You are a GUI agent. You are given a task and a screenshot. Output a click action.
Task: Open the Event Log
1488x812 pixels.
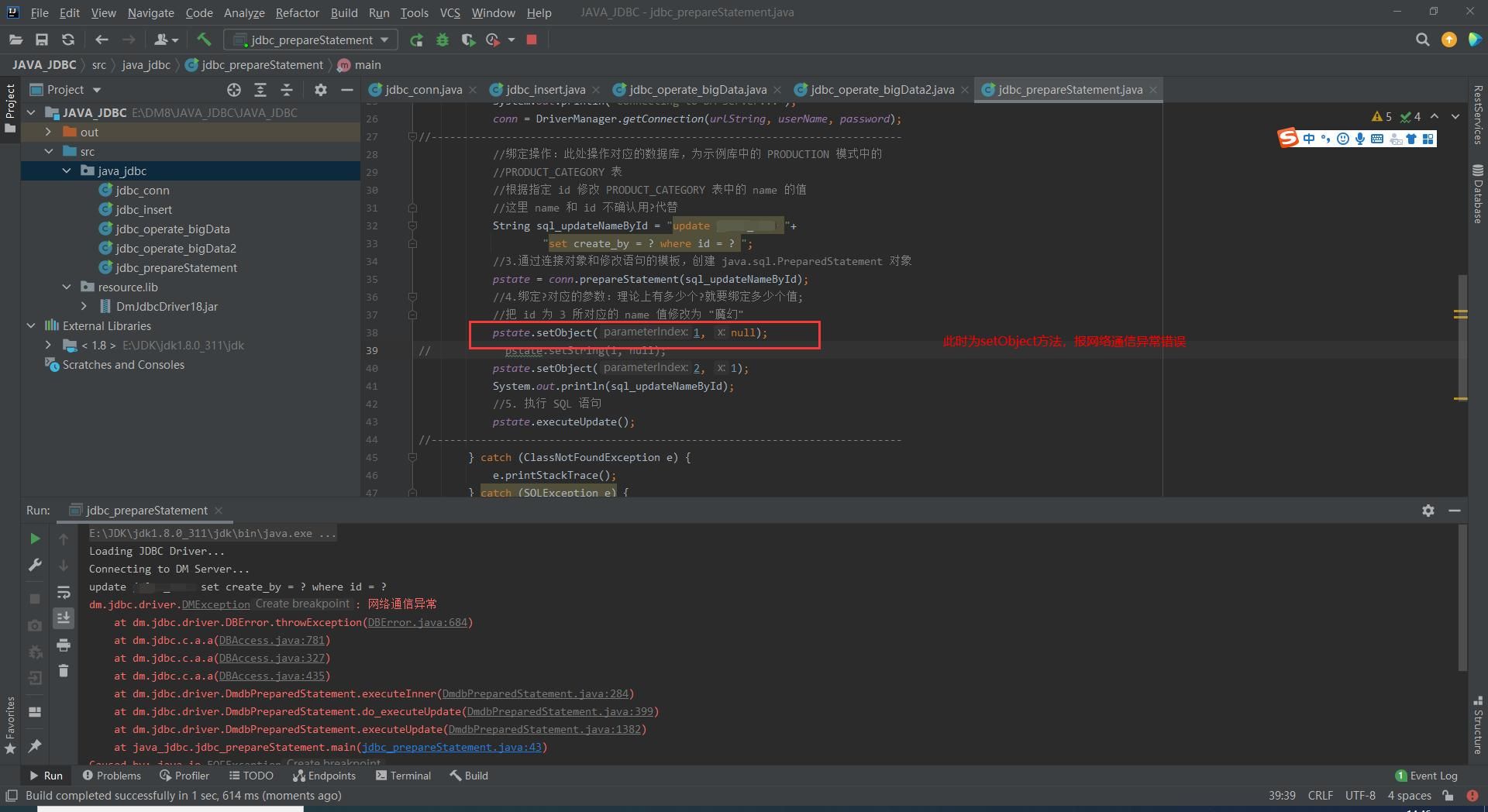tap(1426, 776)
